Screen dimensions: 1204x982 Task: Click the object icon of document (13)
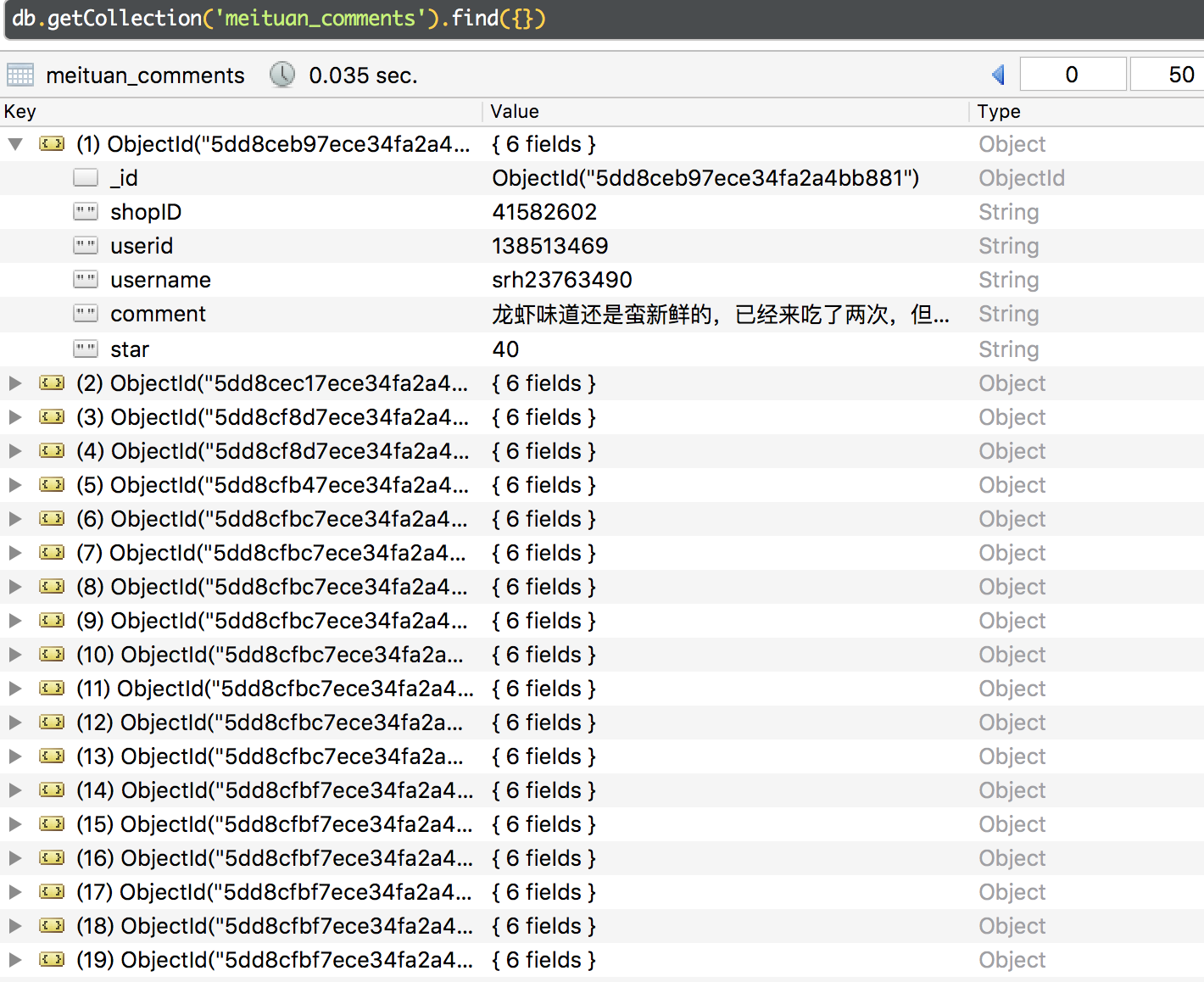pyautogui.click(x=52, y=756)
